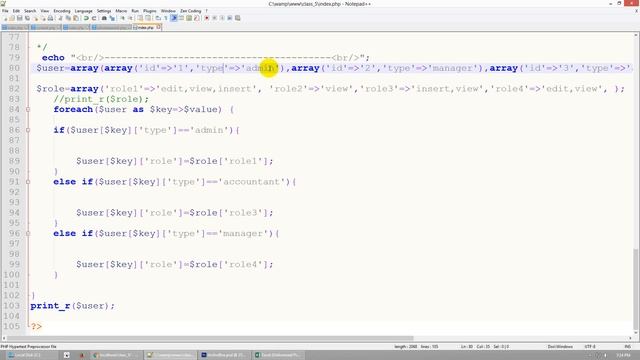Click the Cut scissors toolbar icon
The width and height of the screenshot is (640, 360).
[60, 18]
